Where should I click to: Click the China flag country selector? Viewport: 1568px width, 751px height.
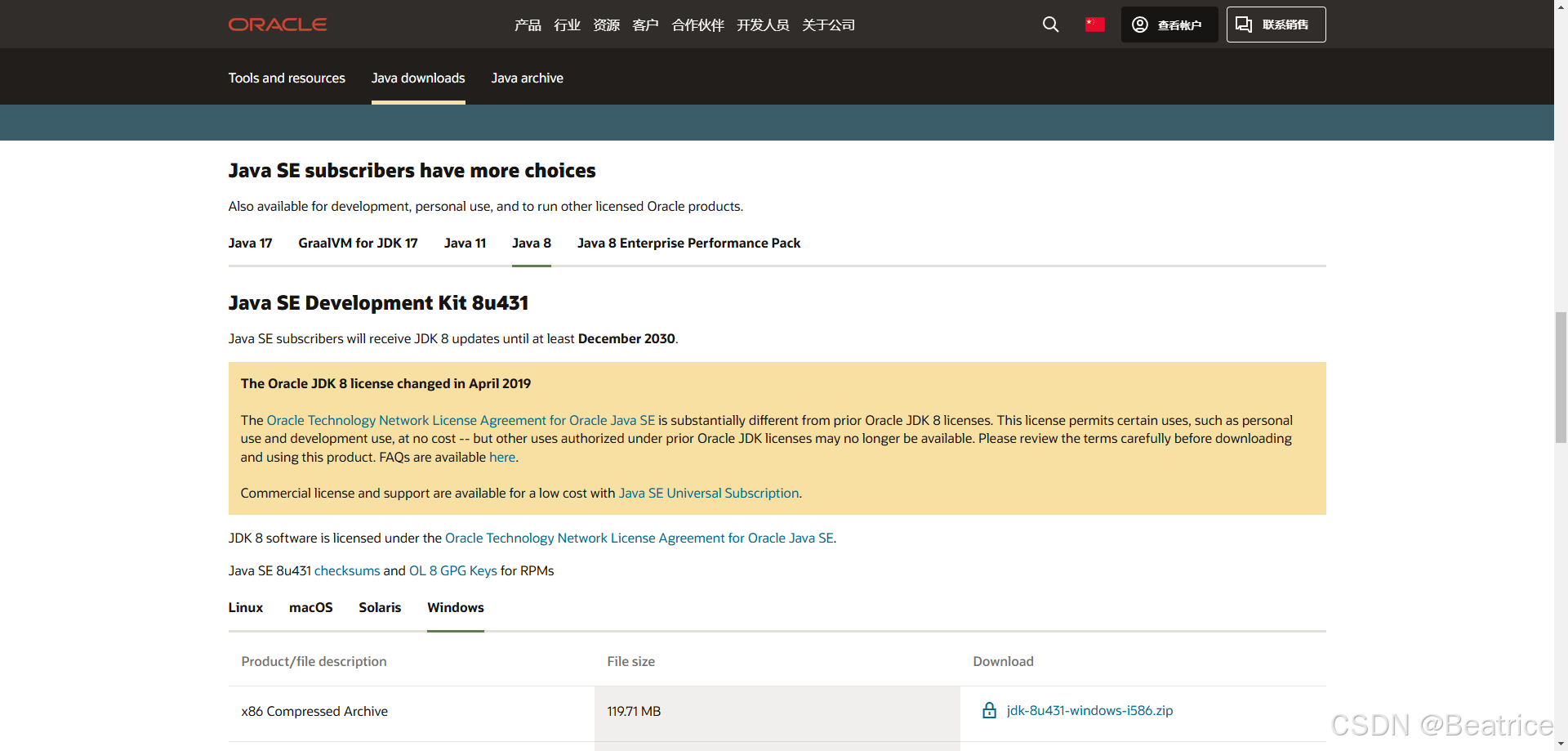(x=1095, y=25)
